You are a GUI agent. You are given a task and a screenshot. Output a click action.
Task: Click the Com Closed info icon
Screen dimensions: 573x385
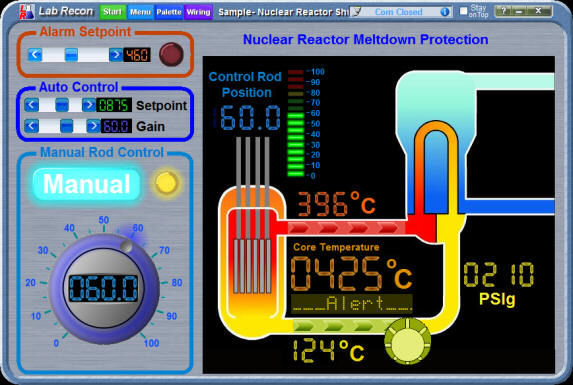pos(445,12)
